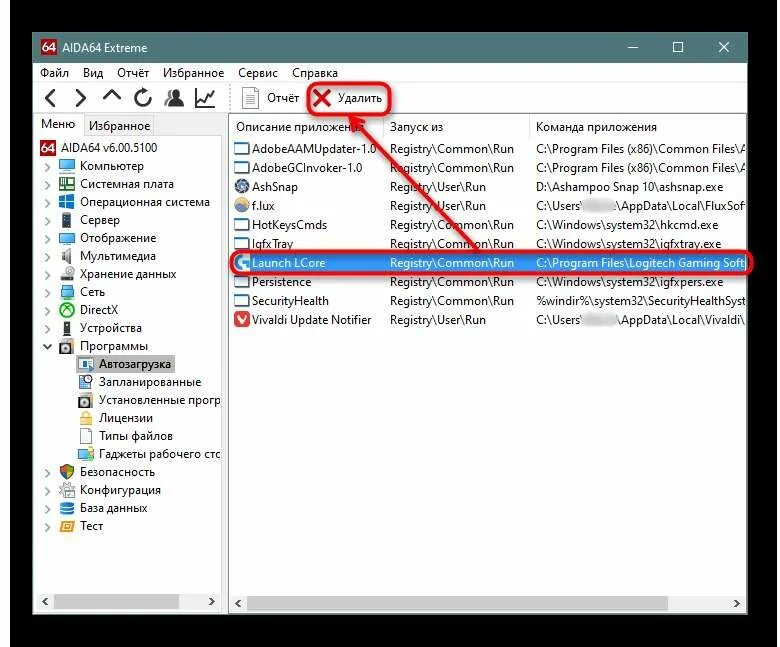Go up one level with the up arrow icon
Image resolution: width=780 pixels, height=647 pixels.
pos(112,96)
